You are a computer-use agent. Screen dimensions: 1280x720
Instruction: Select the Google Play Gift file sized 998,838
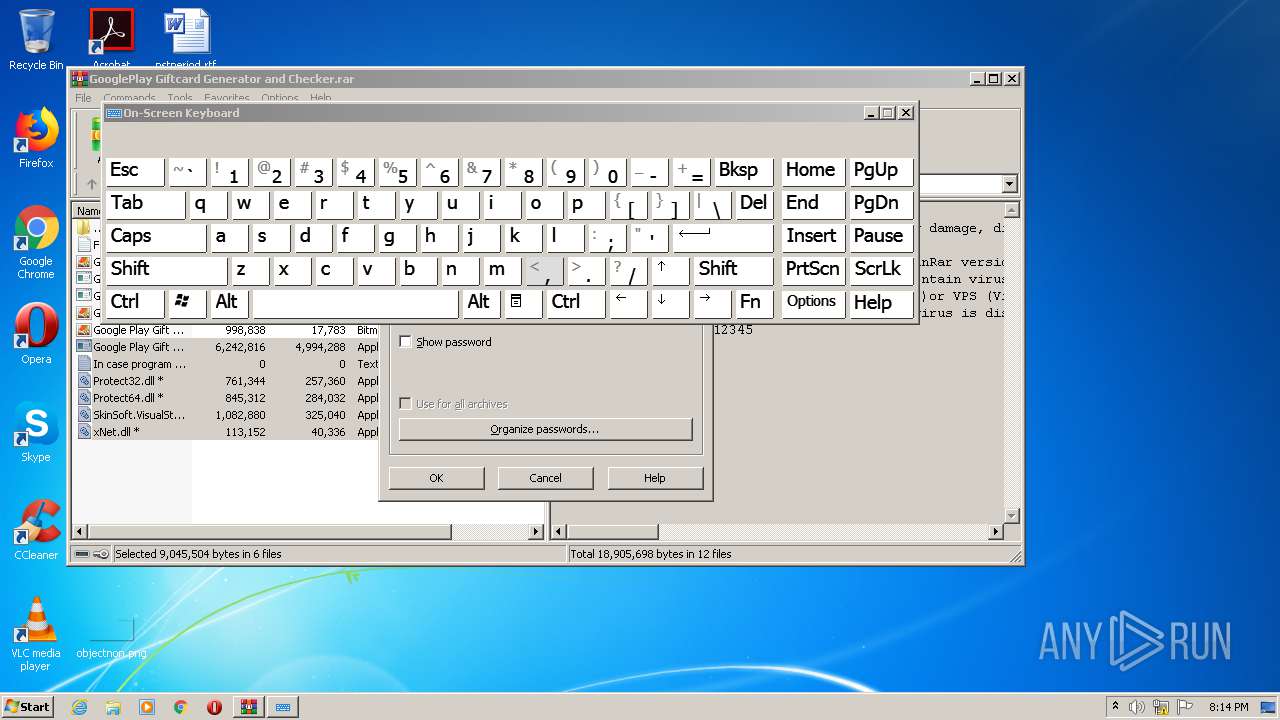tap(230, 330)
